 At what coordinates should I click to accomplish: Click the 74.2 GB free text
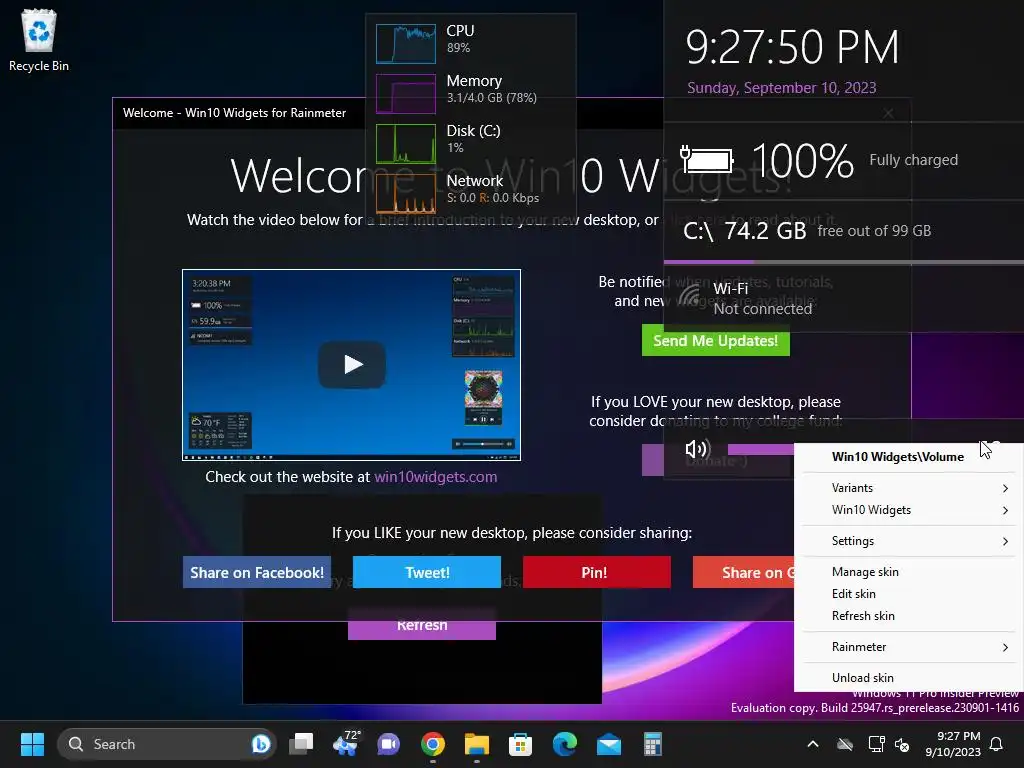click(x=765, y=231)
